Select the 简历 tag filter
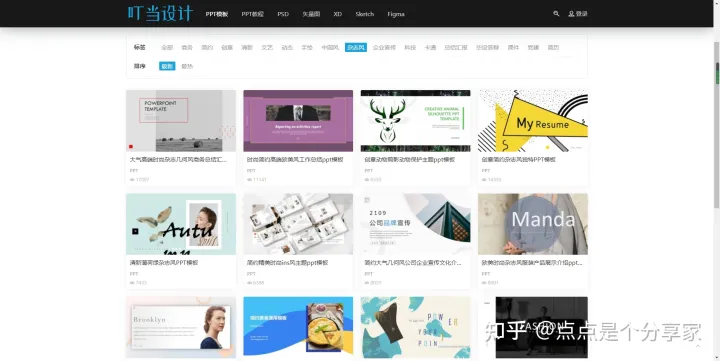 pyautogui.click(x=553, y=47)
